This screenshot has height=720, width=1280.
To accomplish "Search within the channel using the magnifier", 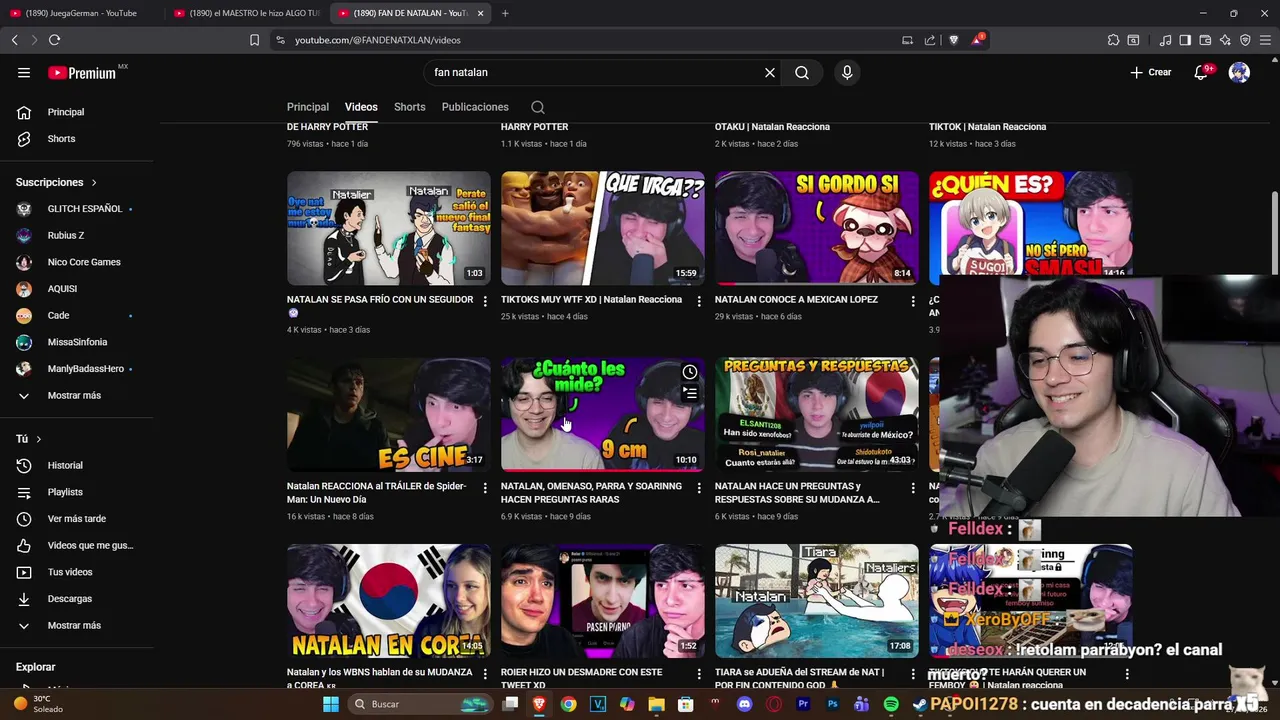I will pos(538,107).
